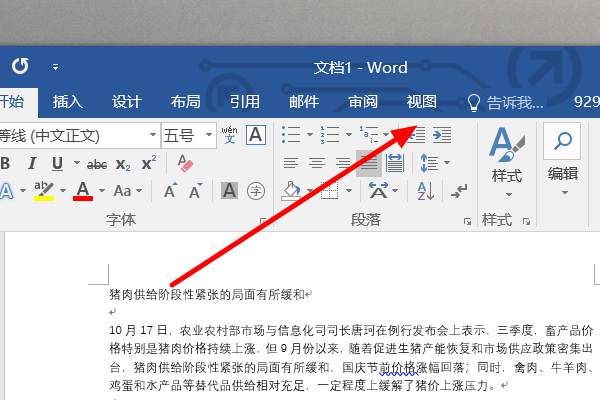Image resolution: width=600 pixels, height=400 pixels.
Task: Open the numbering style dropdown arrow
Action: coord(349,135)
